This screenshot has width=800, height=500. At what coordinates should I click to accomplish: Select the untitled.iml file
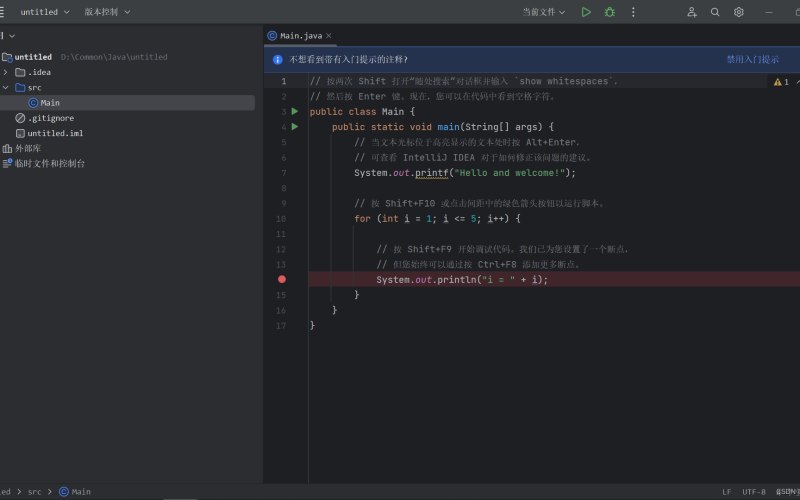[55, 134]
